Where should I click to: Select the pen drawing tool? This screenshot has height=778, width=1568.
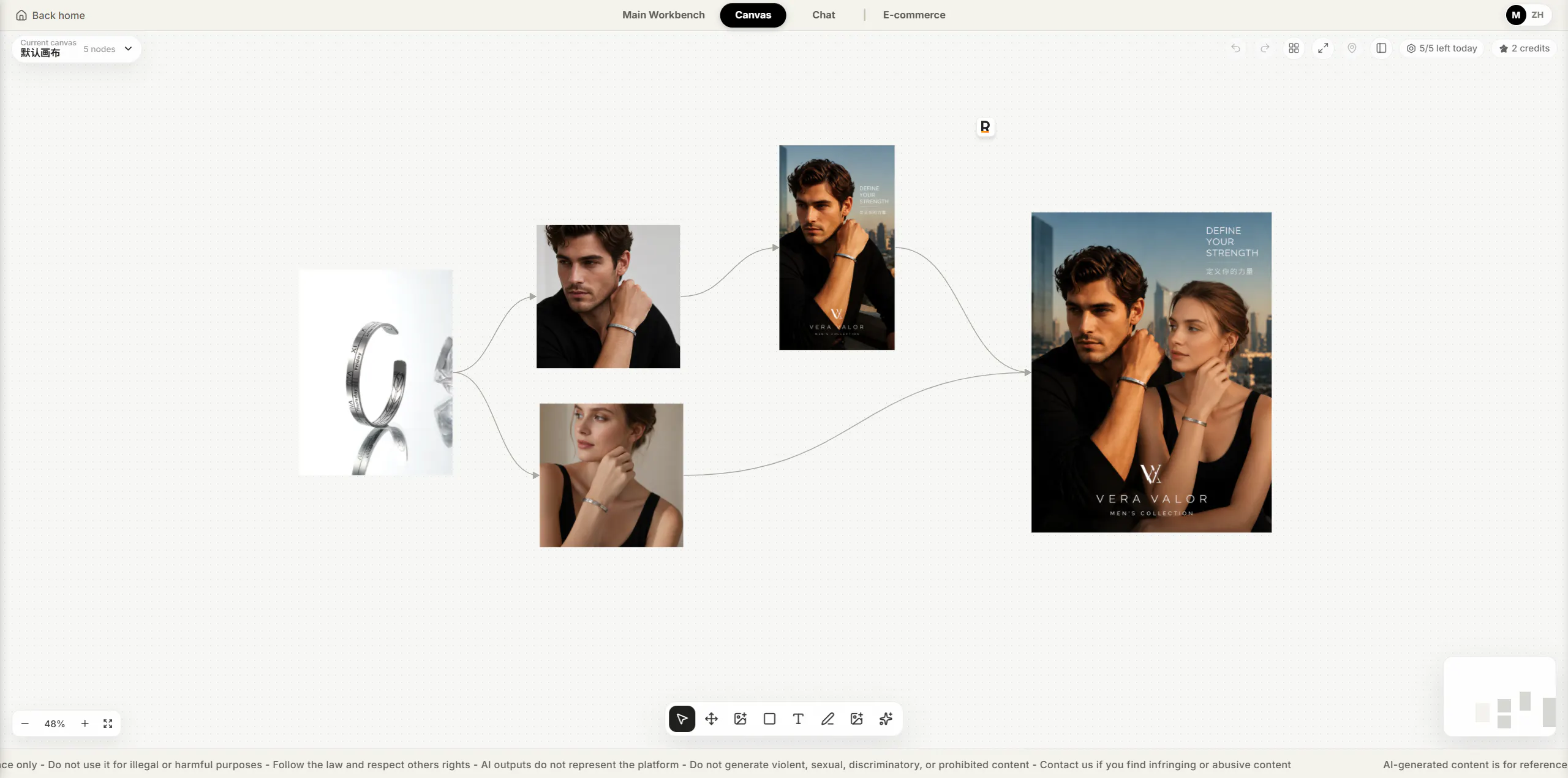click(x=827, y=719)
